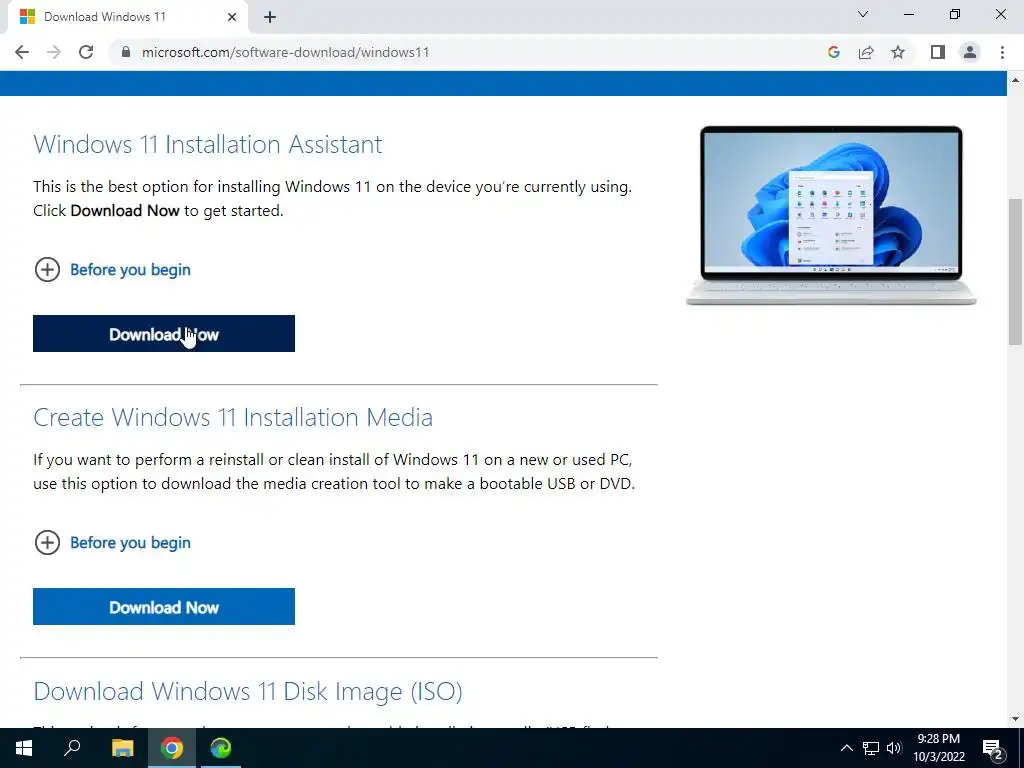Reload the Microsoft download page
Viewport: 1024px width, 768px height.
[86, 52]
